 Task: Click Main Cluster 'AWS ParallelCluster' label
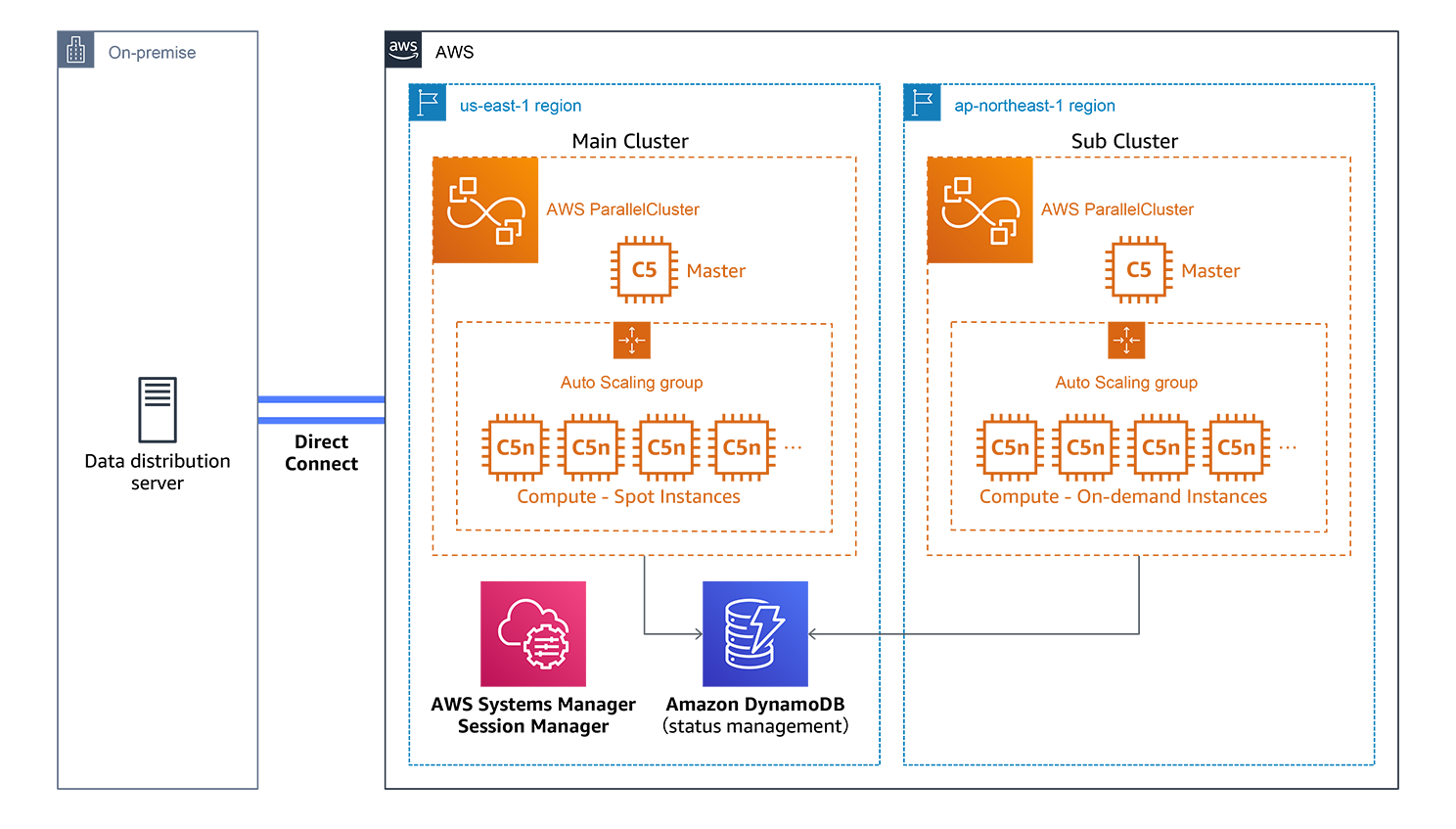(x=622, y=209)
